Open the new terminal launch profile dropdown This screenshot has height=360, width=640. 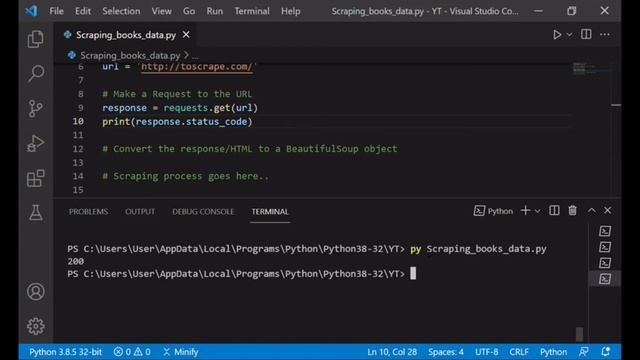(x=538, y=211)
